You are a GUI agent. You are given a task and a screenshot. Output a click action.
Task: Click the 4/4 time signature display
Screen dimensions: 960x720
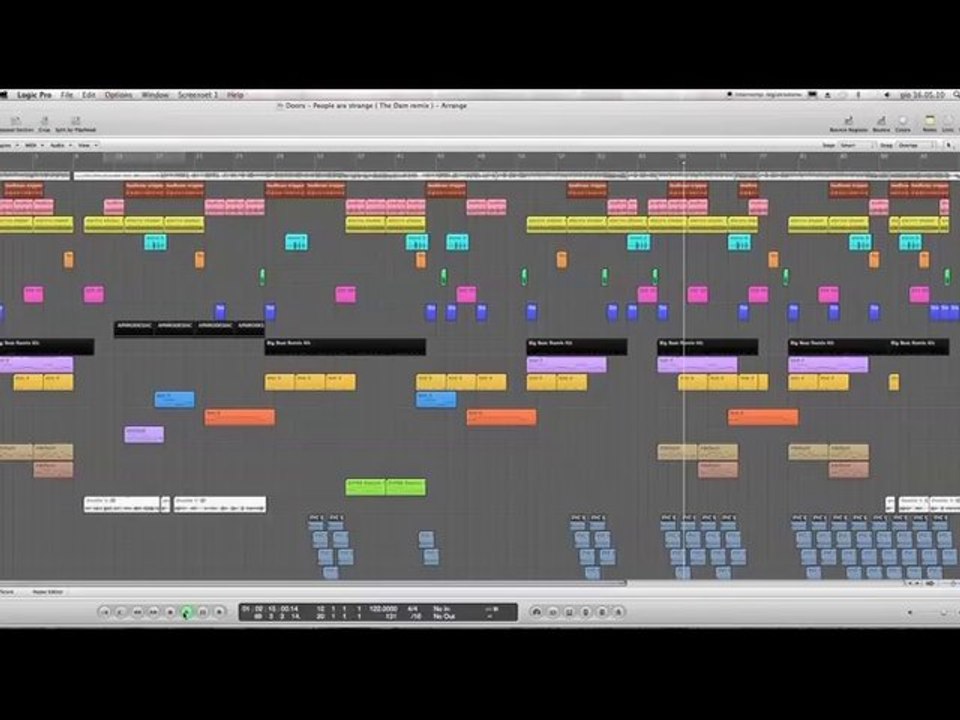(413, 609)
